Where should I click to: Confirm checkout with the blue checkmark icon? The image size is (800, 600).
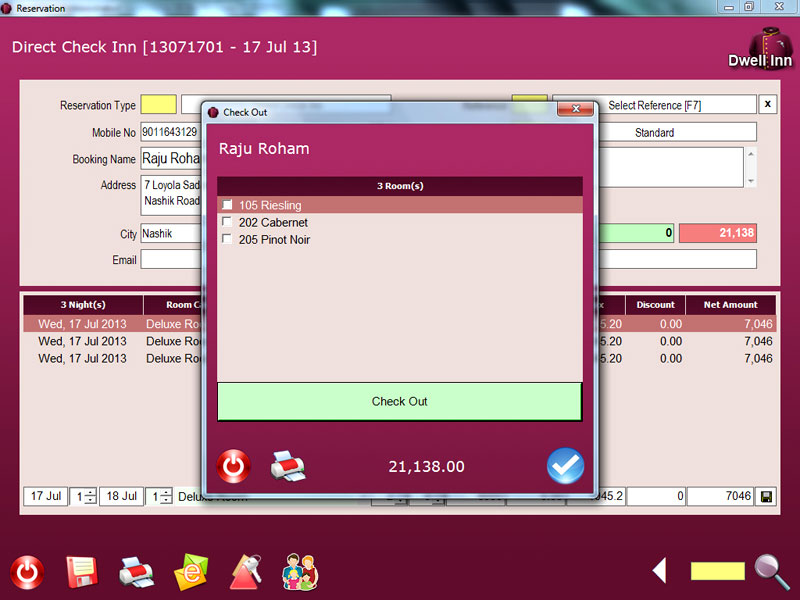565,466
